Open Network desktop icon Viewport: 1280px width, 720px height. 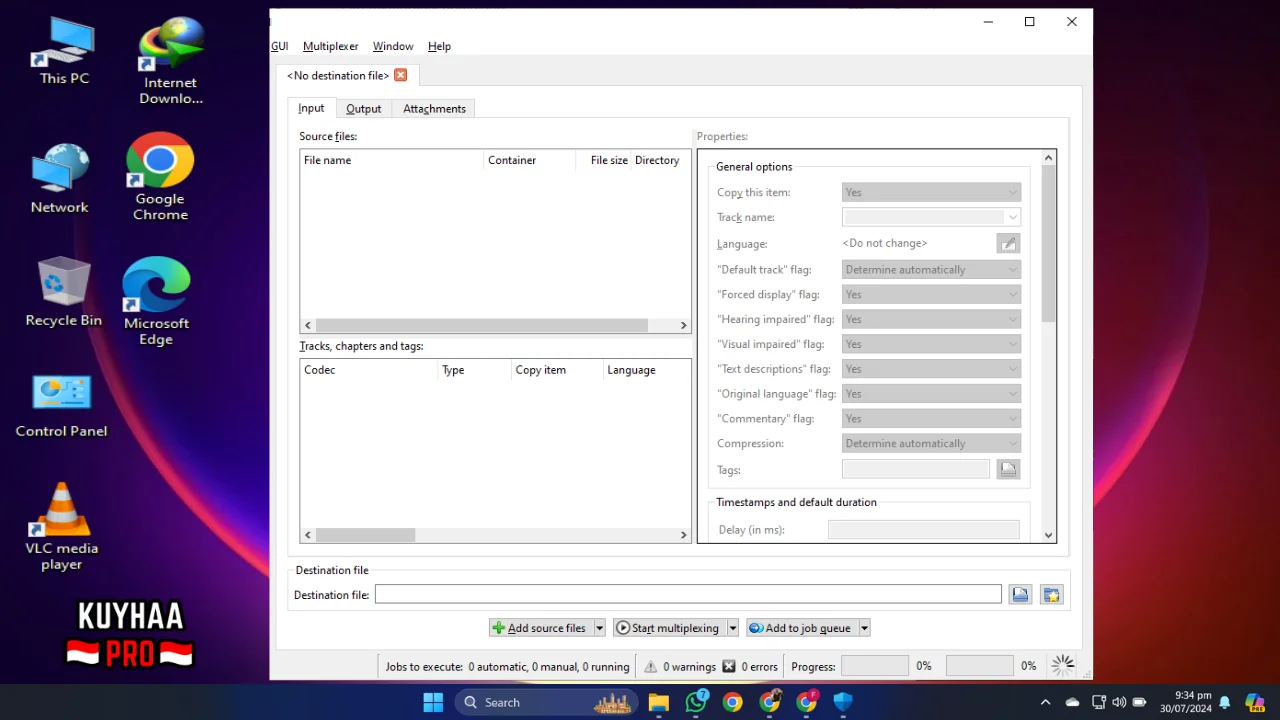pos(60,178)
